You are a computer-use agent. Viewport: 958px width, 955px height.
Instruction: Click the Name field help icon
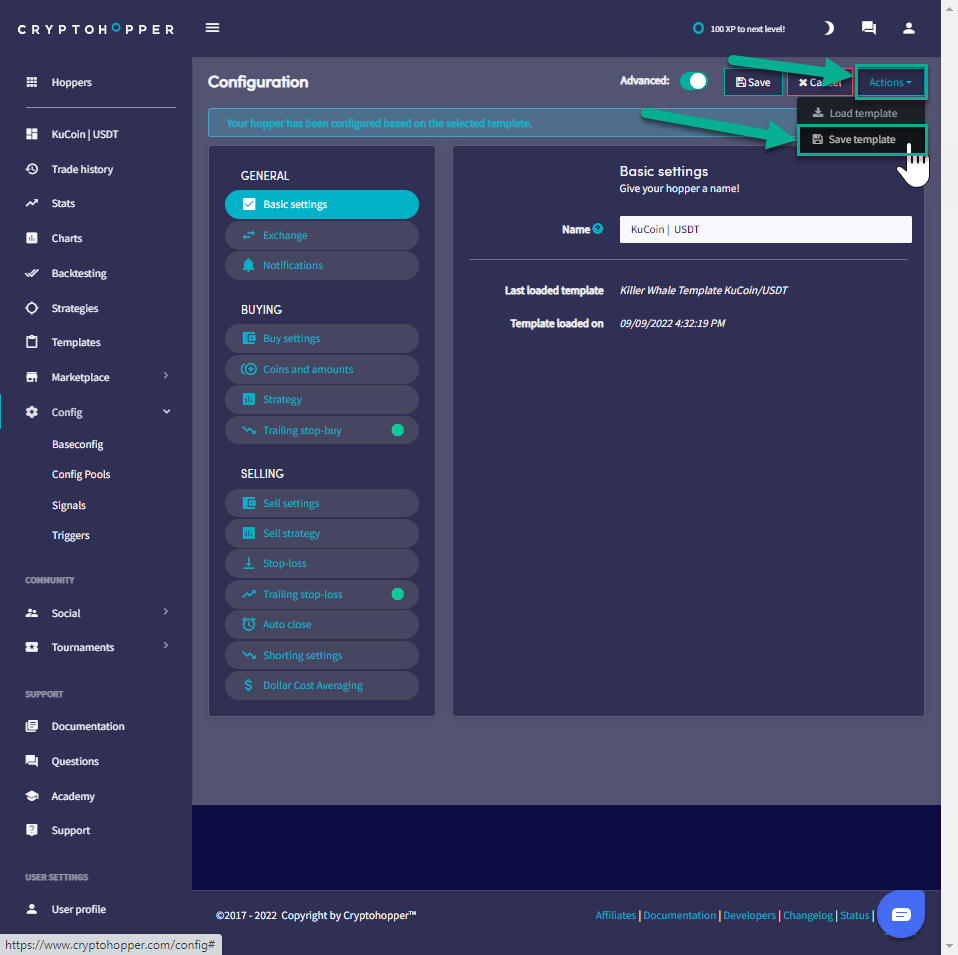pos(598,229)
